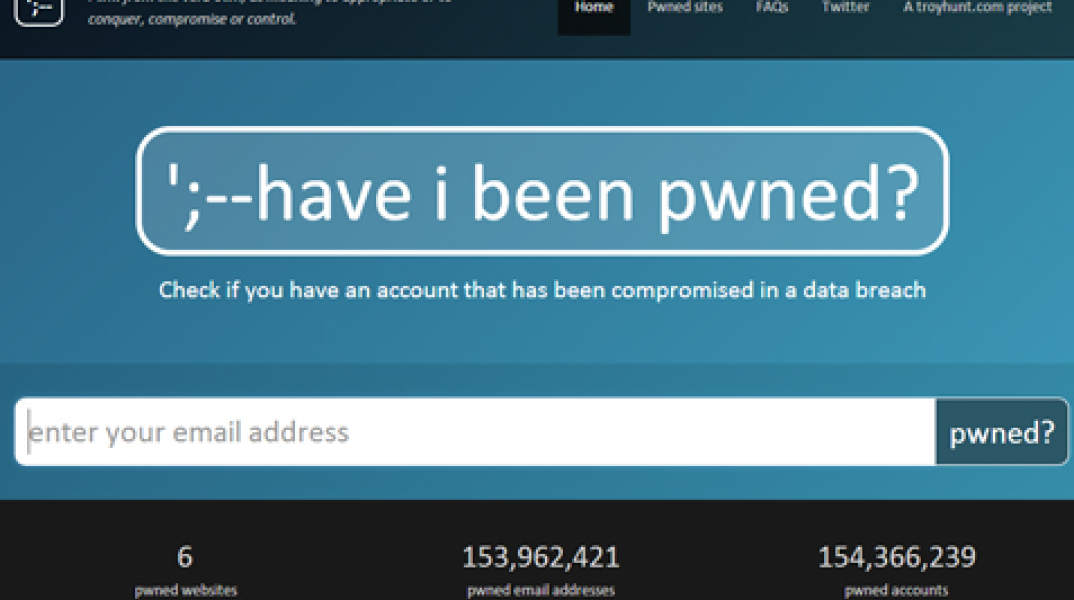Open the Home tab
The height and width of the screenshot is (600, 1074).
pyautogui.click(x=594, y=9)
